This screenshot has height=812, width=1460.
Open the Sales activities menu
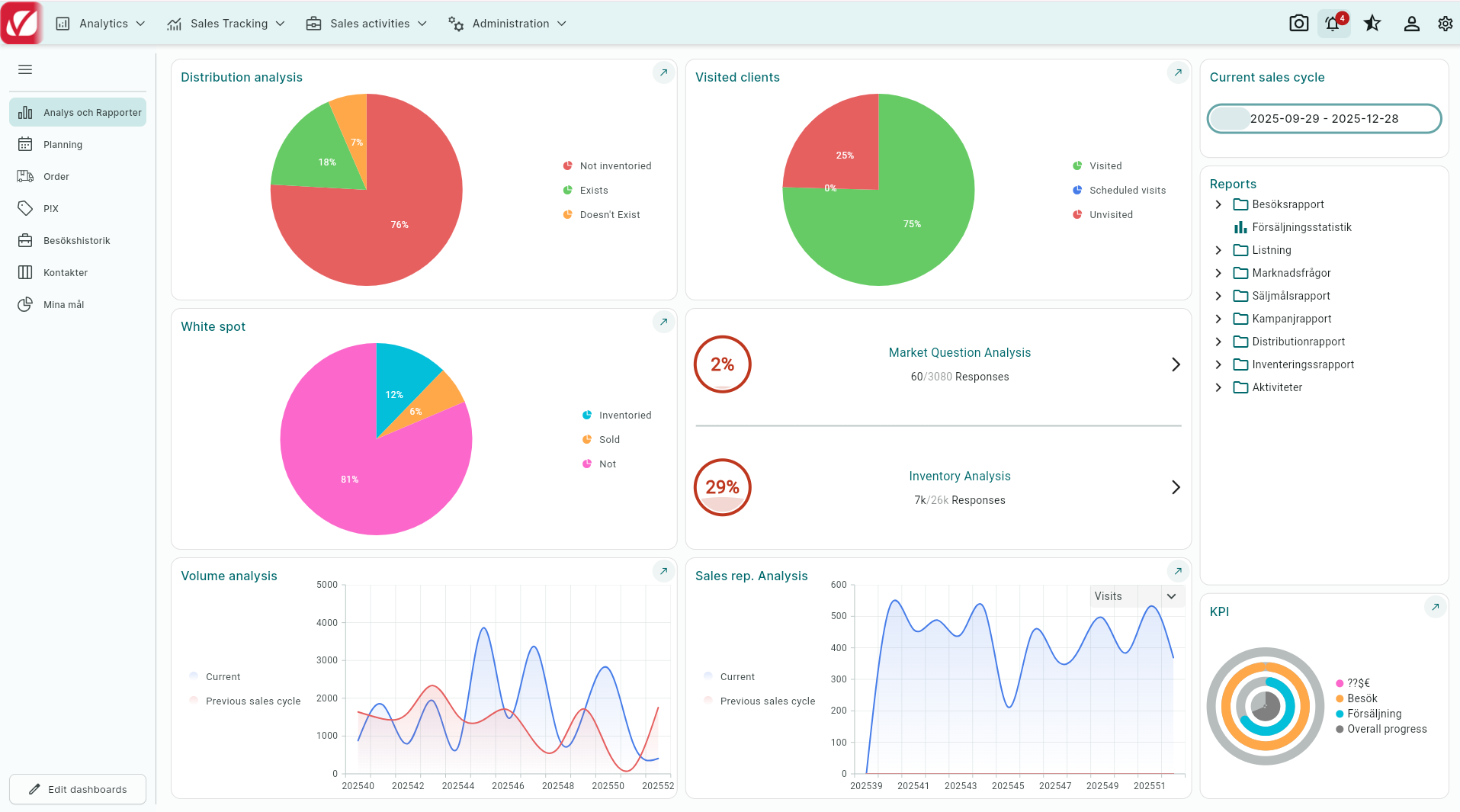click(366, 24)
